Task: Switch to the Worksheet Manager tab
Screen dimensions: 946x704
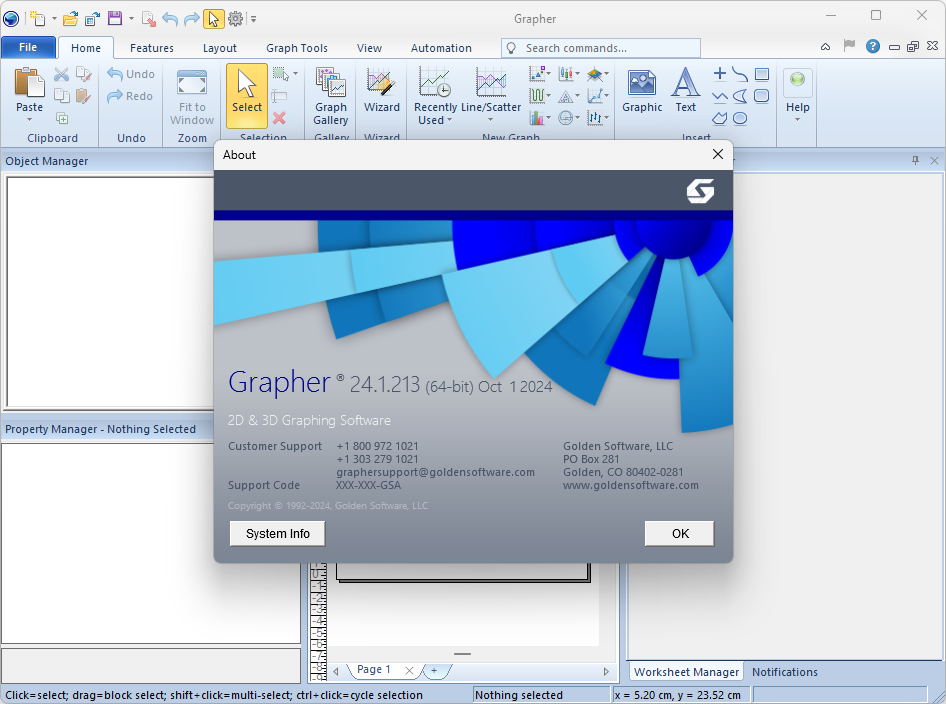Action: (686, 672)
